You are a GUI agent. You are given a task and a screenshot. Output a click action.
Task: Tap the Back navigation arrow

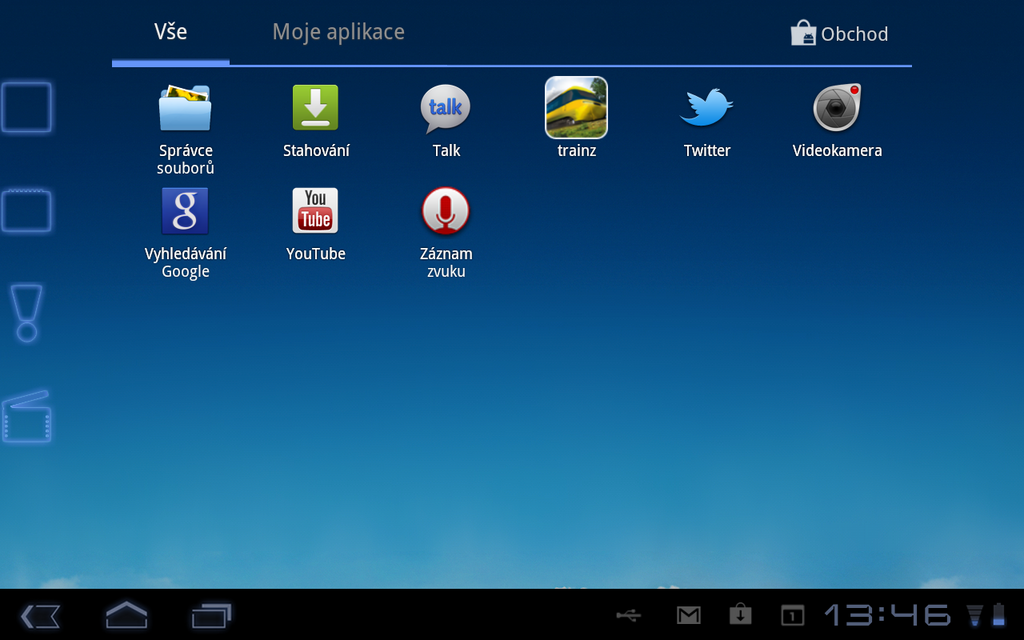pyautogui.click(x=39, y=614)
